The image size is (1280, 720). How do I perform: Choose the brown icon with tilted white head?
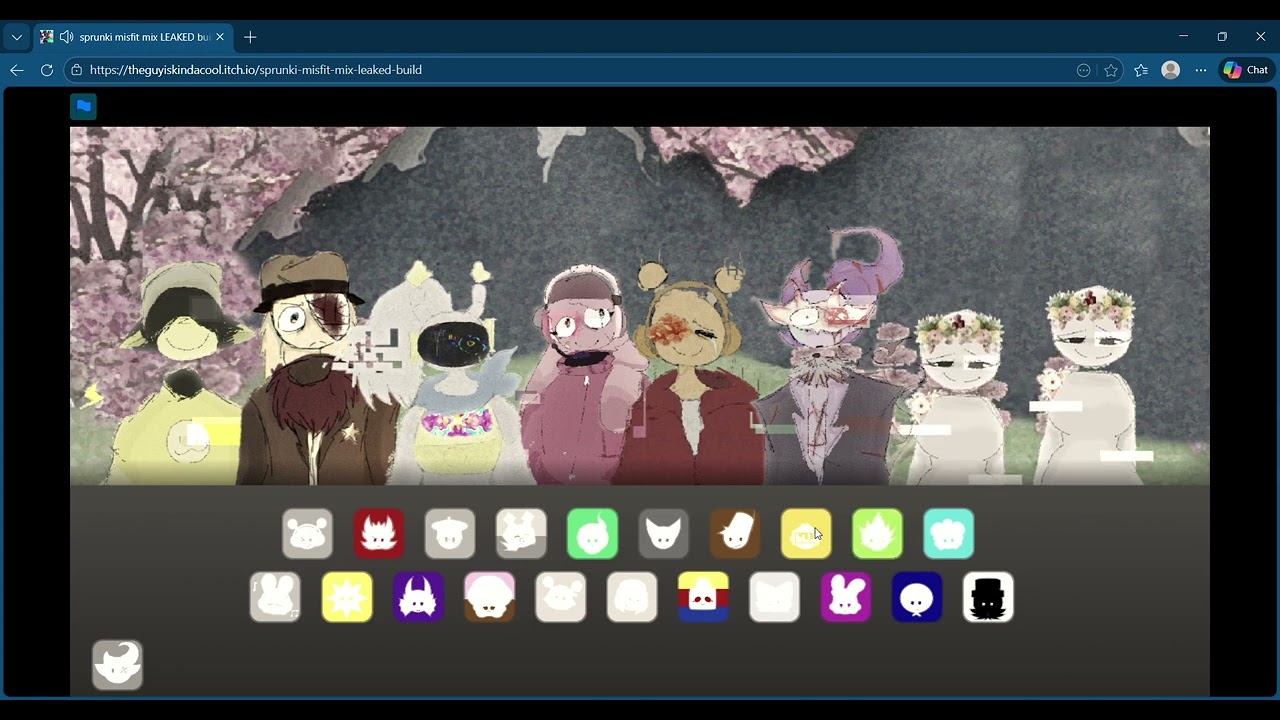pos(735,533)
